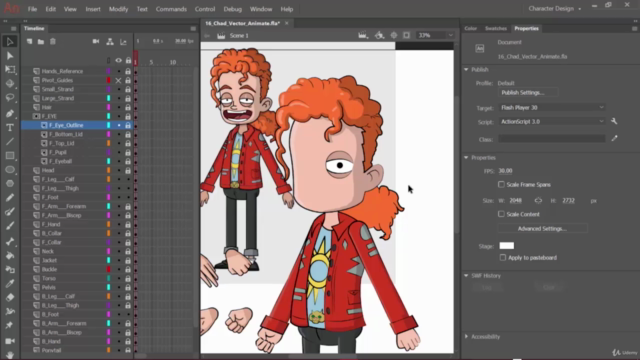This screenshot has width=640, height=360.
Task: Pick the Lasso tool
Action: [10, 98]
